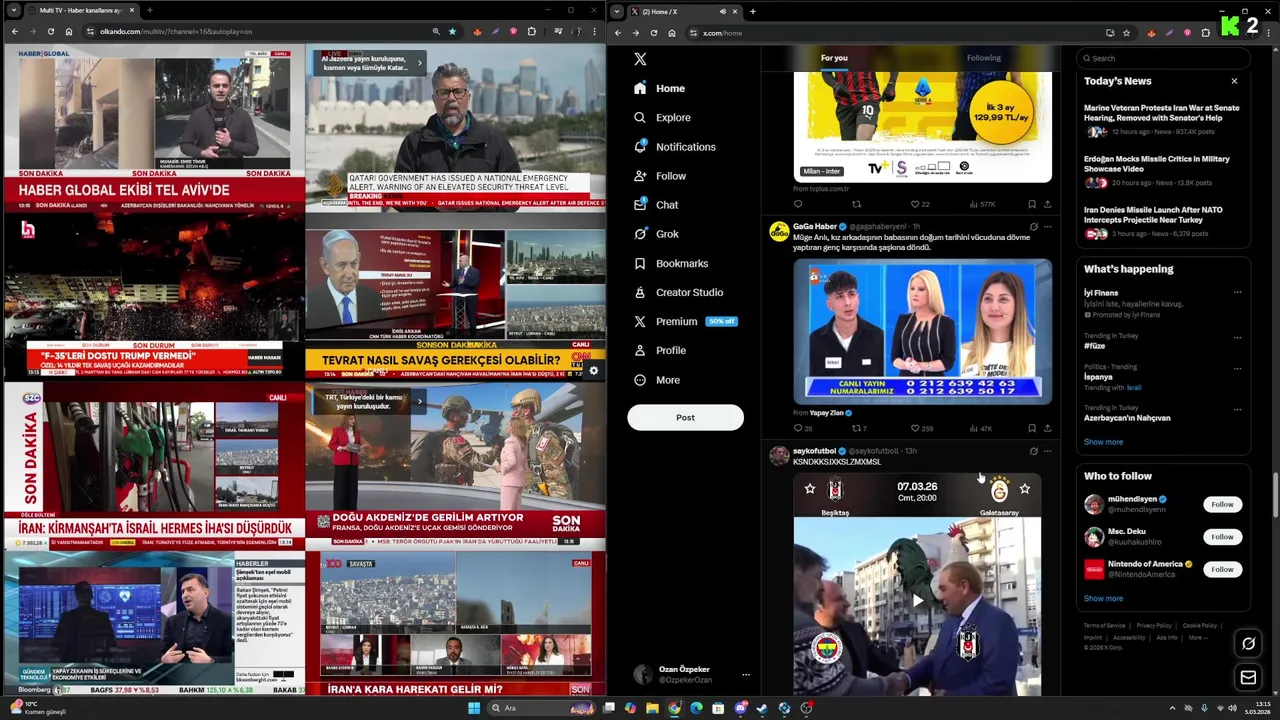View stats of the GaGa Haber post
The image size is (1280, 720).
coord(981,428)
